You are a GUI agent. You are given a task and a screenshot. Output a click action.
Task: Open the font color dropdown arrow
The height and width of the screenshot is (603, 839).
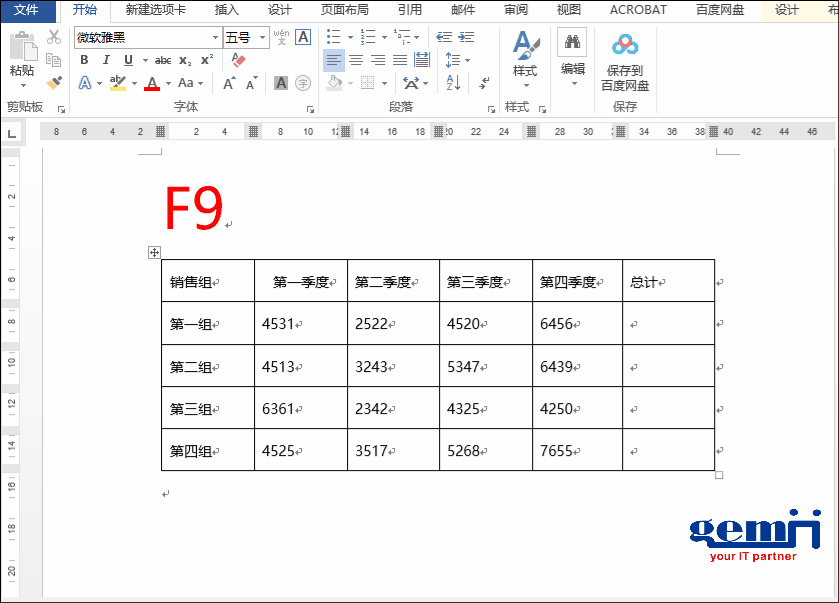click(x=167, y=82)
